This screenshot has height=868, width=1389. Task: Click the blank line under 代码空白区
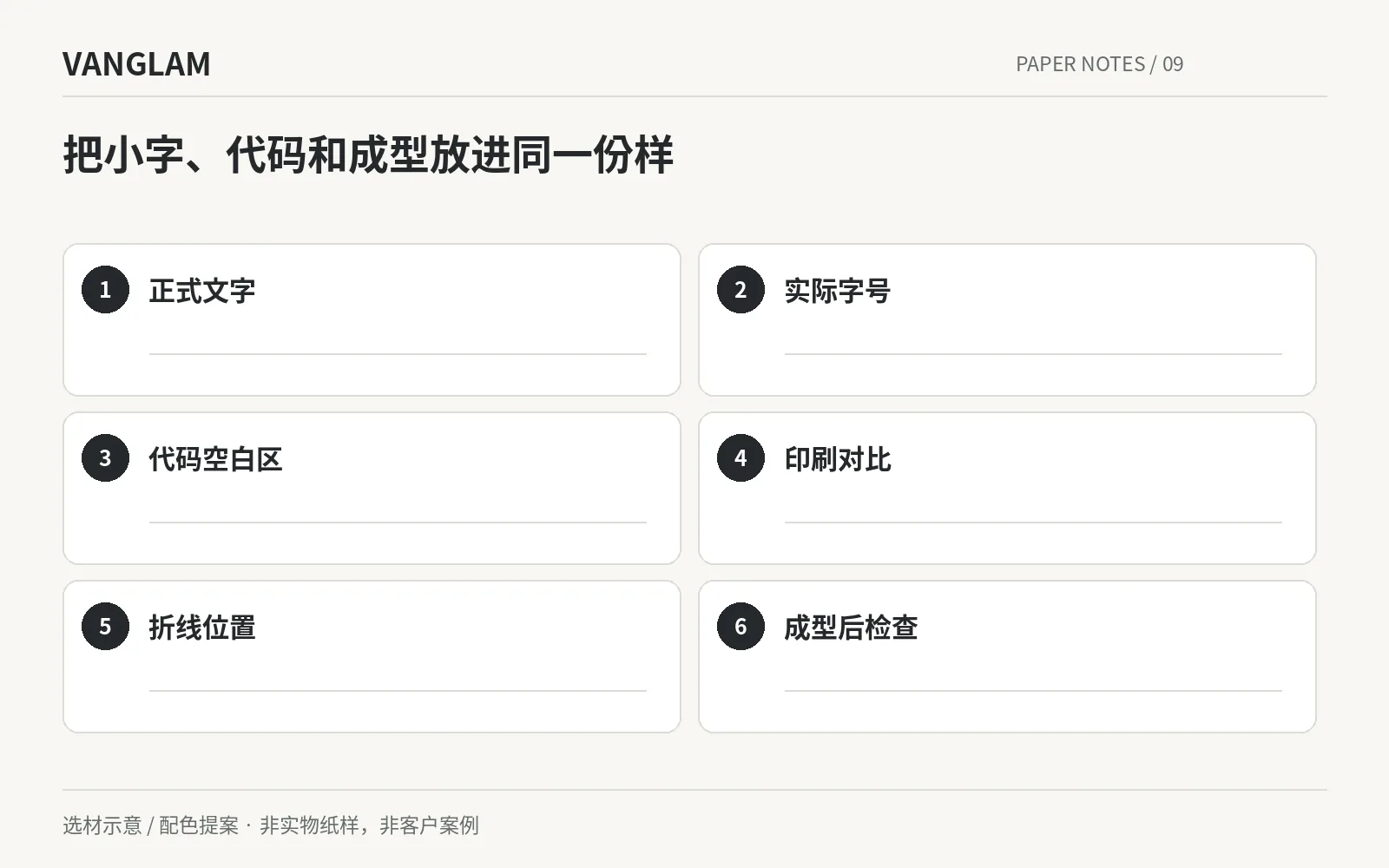398,523
